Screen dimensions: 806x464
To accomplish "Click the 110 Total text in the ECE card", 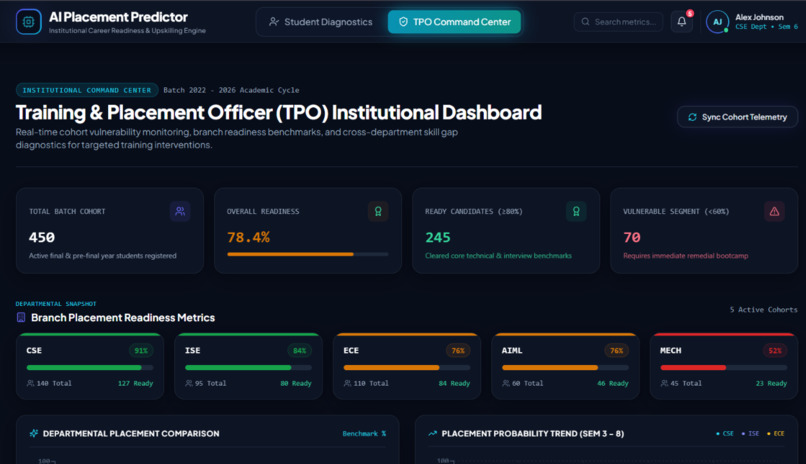I will click(x=371, y=383).
